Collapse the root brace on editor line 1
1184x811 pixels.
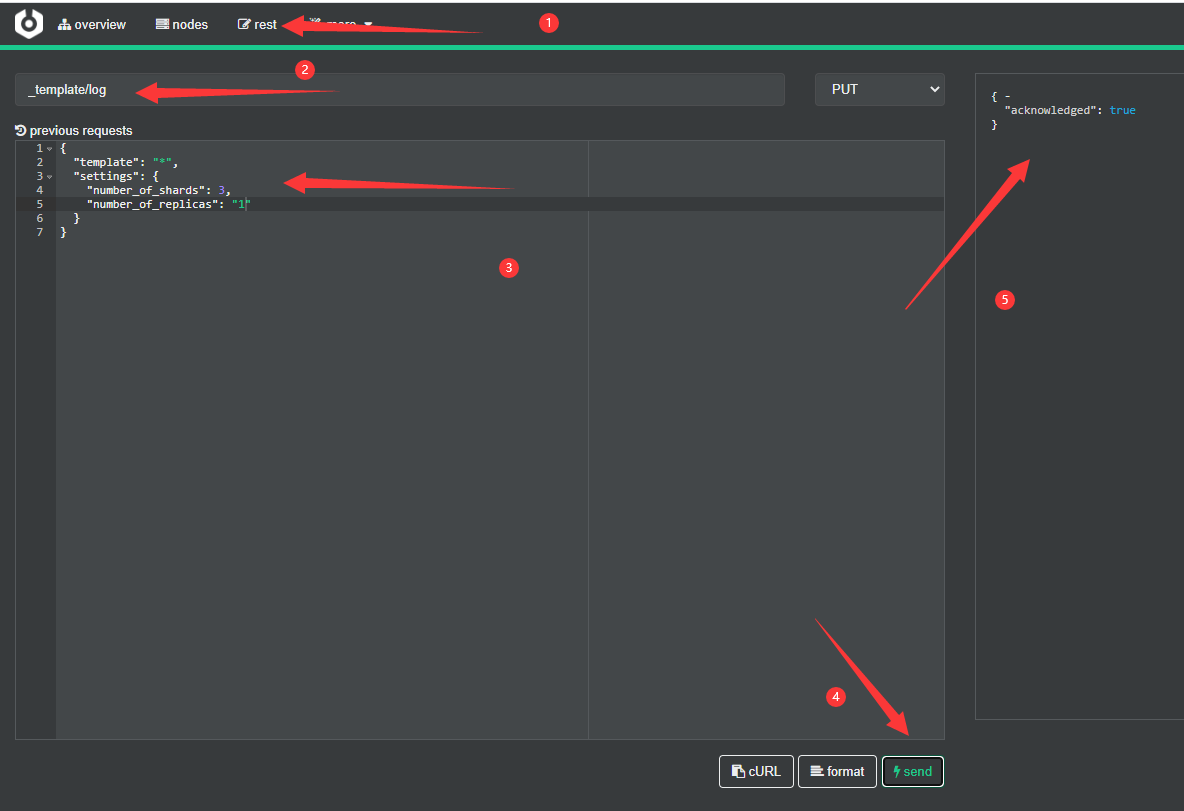coord(50,149)
